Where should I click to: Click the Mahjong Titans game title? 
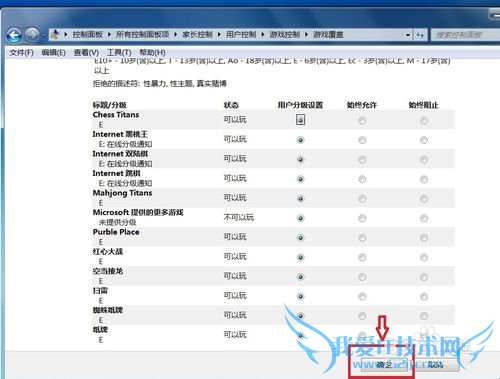[x=122, y=193]
